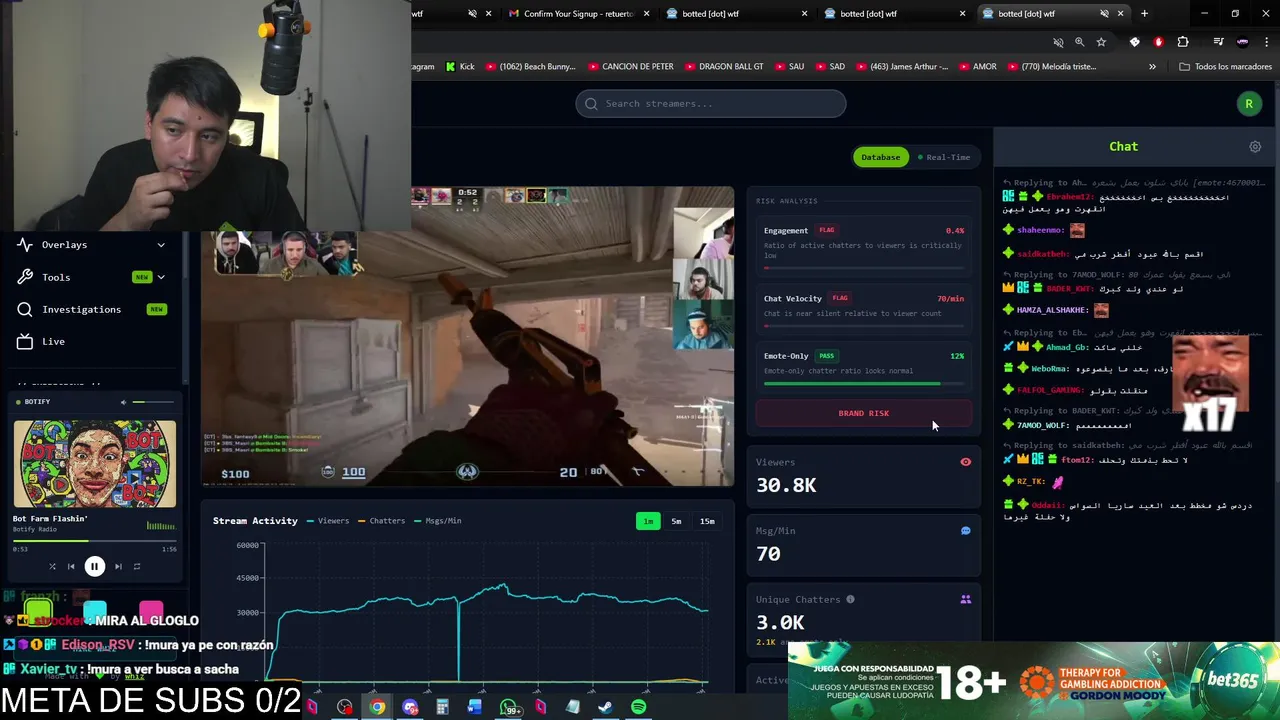Open the OBS Studio taskbar icon
Viewport: 1280px width, 720px height.
(344, 707)
